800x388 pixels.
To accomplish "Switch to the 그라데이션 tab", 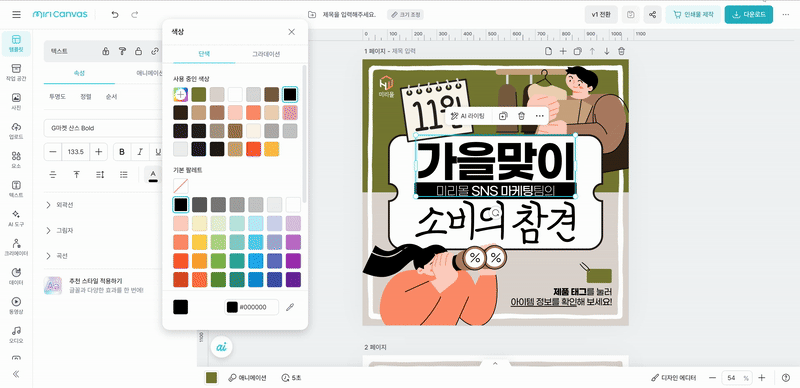I will (266, 54).
